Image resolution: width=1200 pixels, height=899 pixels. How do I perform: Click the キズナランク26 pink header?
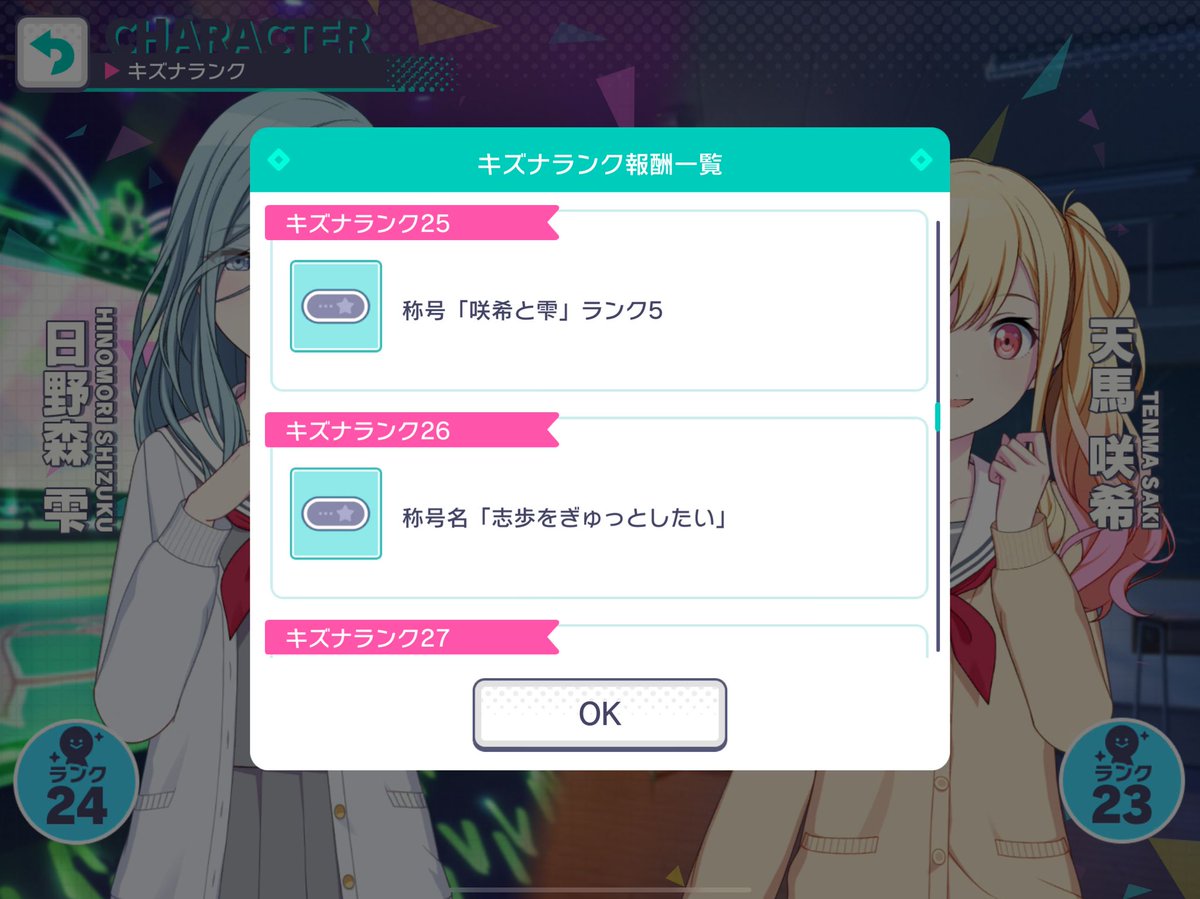point(410,430)
